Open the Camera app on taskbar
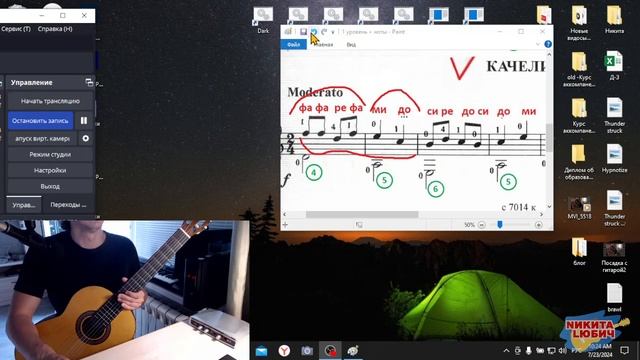The height and width of the screenshot is (360, 640). pyautogui.click(x=307, y=351)
